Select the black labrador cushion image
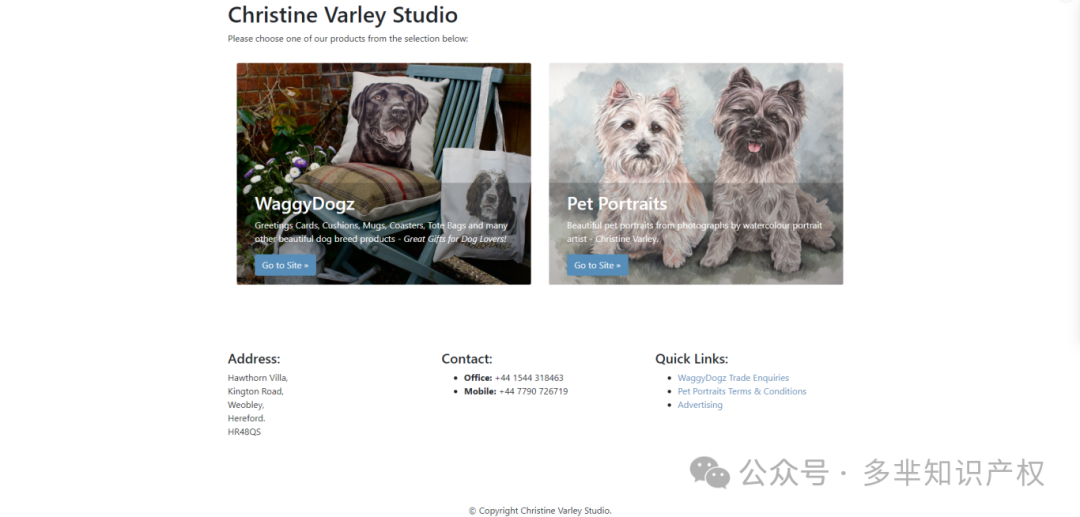1080x517 pixels. pyautogui.click(x=390, y=122)
